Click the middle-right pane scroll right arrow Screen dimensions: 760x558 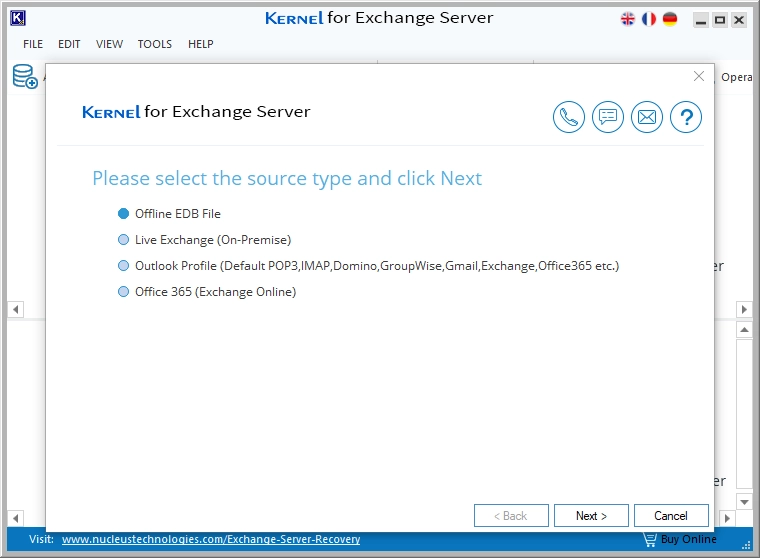tap(744, 309)
